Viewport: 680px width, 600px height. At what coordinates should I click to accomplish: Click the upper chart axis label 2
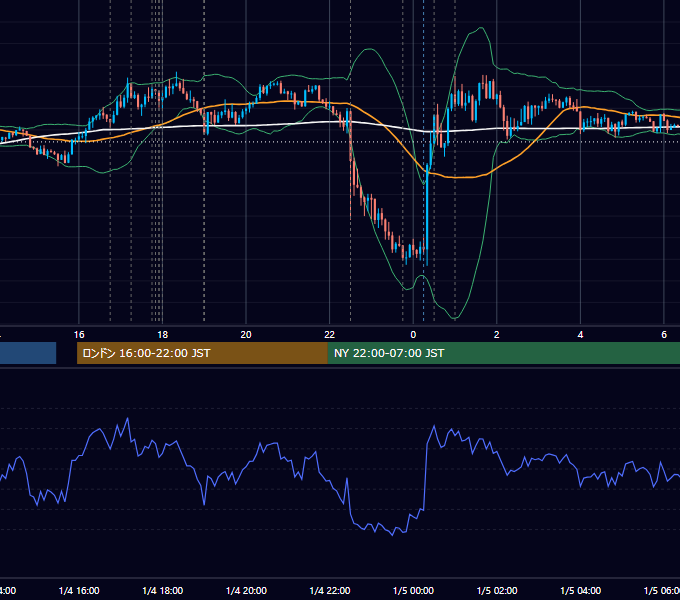pos(497,335)
